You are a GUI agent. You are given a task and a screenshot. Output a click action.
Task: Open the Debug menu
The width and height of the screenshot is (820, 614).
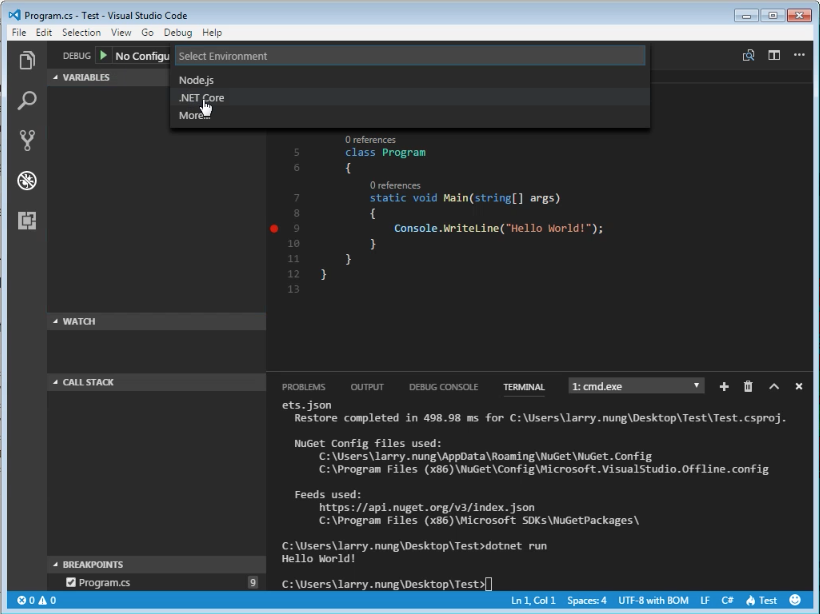(178, 32)
